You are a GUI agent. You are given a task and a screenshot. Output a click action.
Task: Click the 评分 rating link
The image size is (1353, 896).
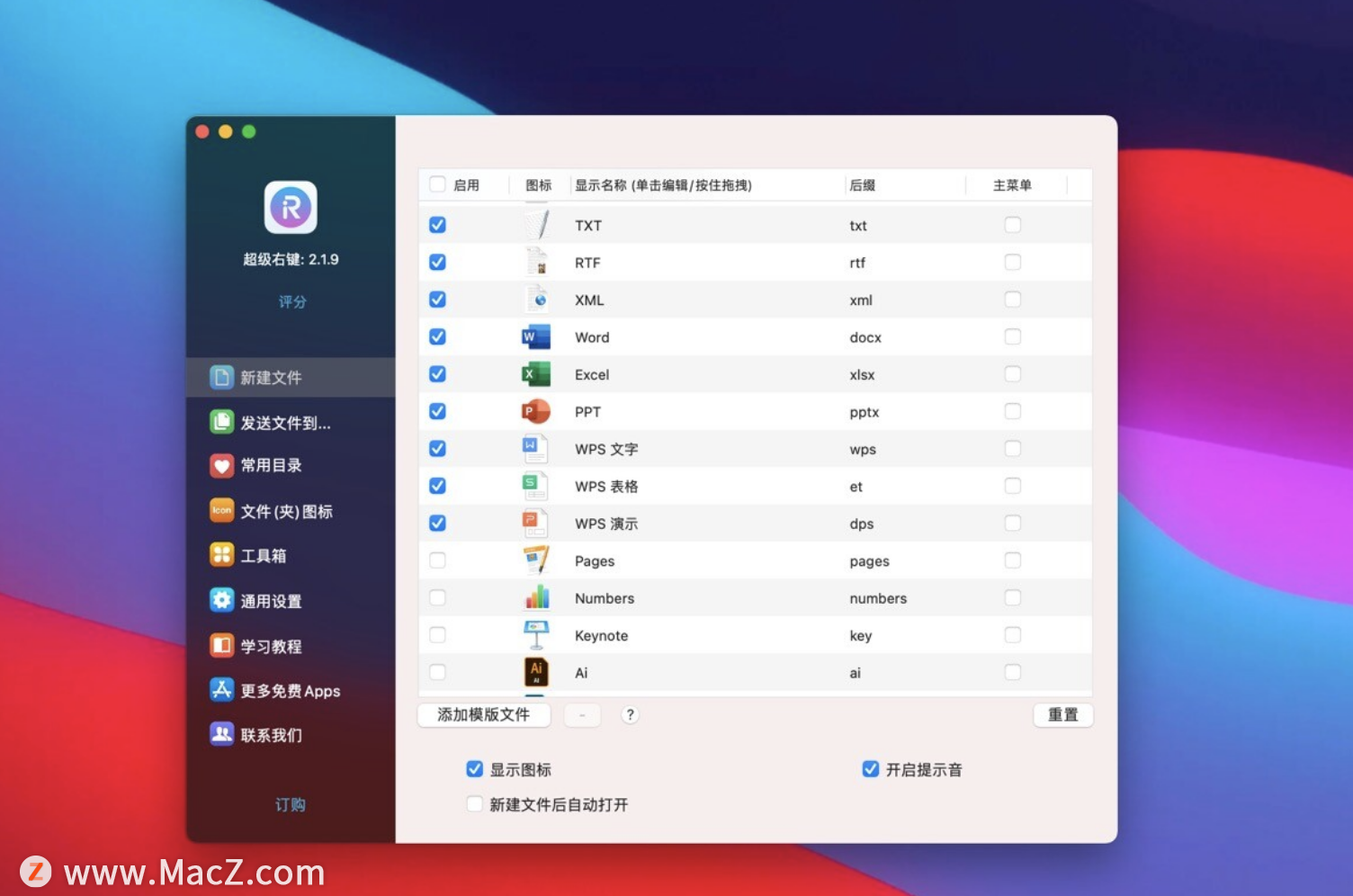point(292,302)
